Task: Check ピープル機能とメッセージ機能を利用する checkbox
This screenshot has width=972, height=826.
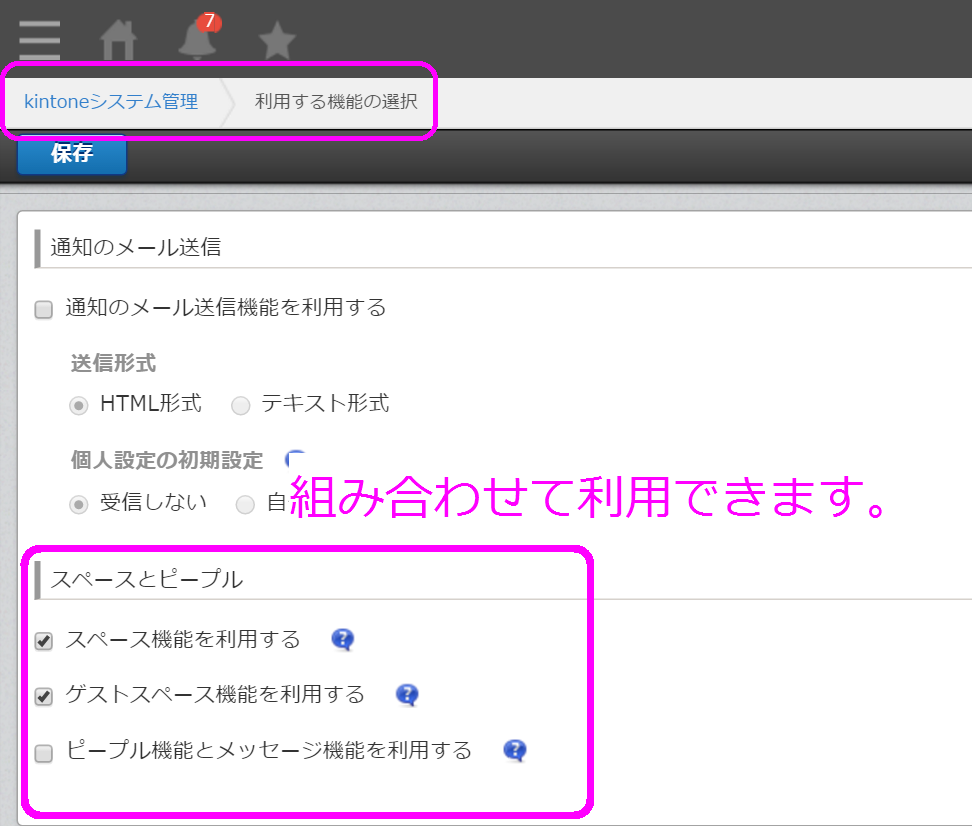Action: 43,753
